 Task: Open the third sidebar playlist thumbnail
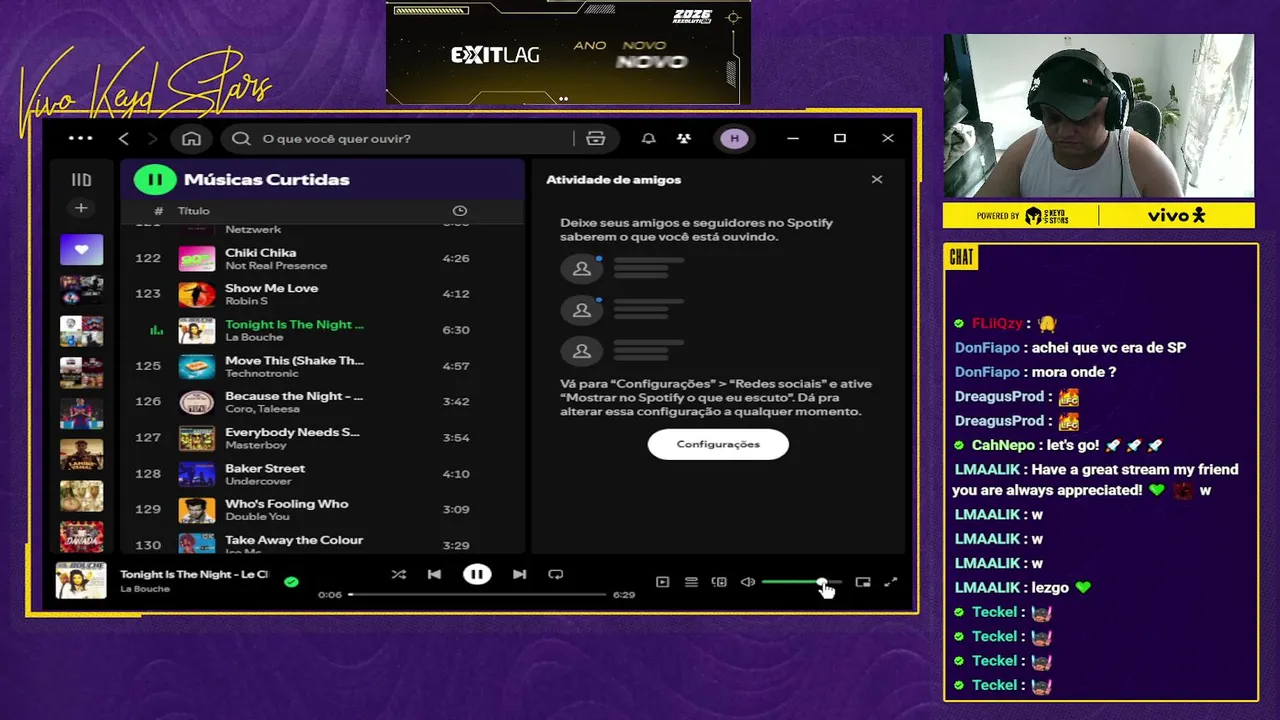click(81, 331)
